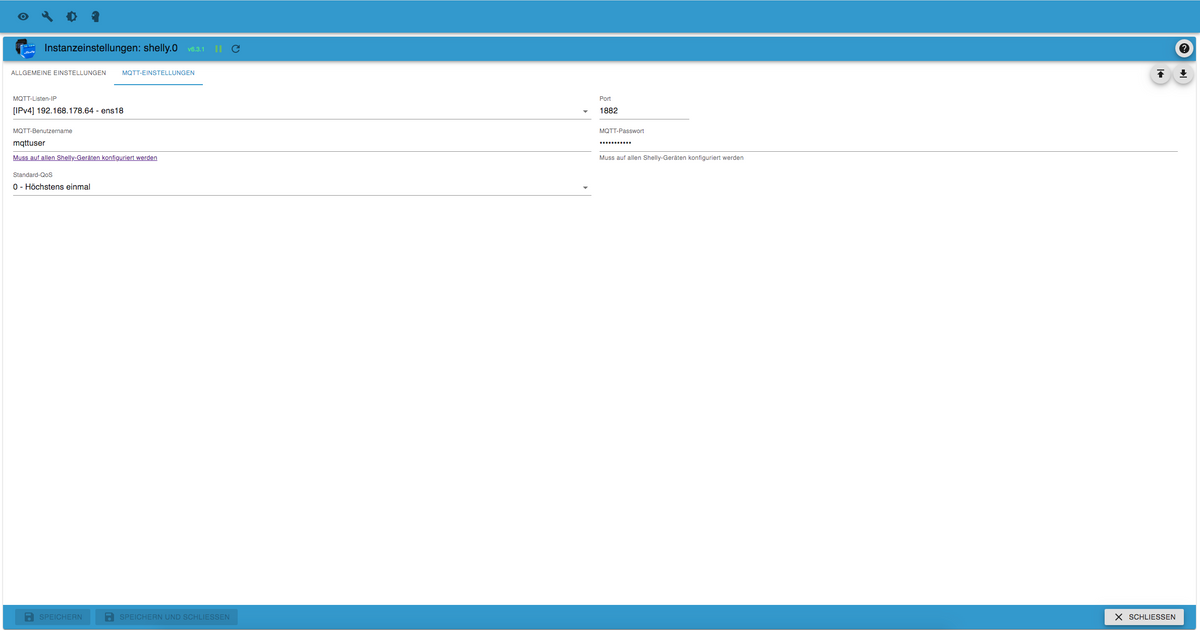Open the MQTT-Listen-IP dropdown
This screenshot has height=630, width=1200.
pyautogui.click(x=302, y=111)
